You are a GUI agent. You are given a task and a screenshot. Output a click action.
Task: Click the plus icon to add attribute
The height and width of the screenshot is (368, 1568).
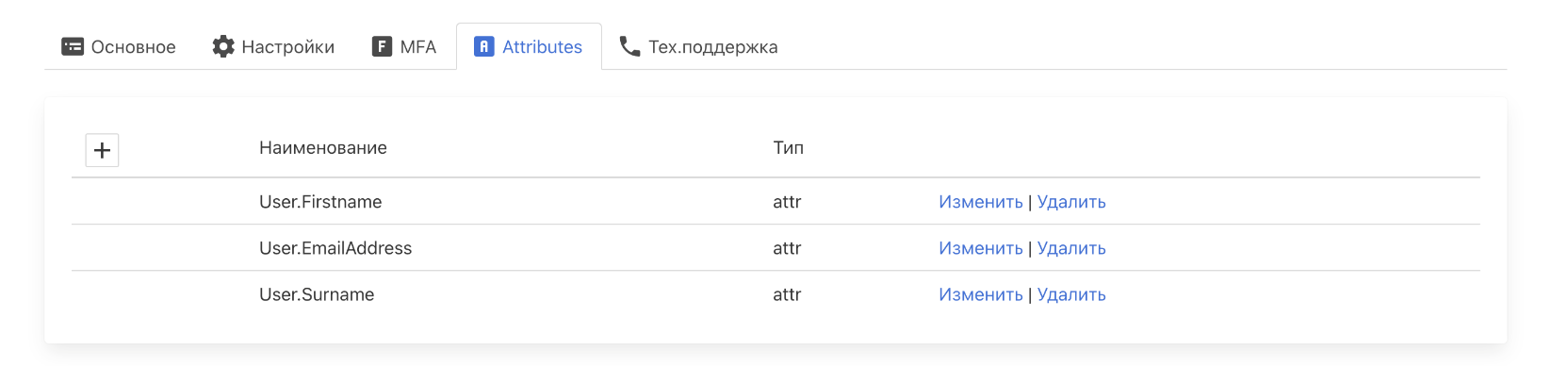click(102, 150)
